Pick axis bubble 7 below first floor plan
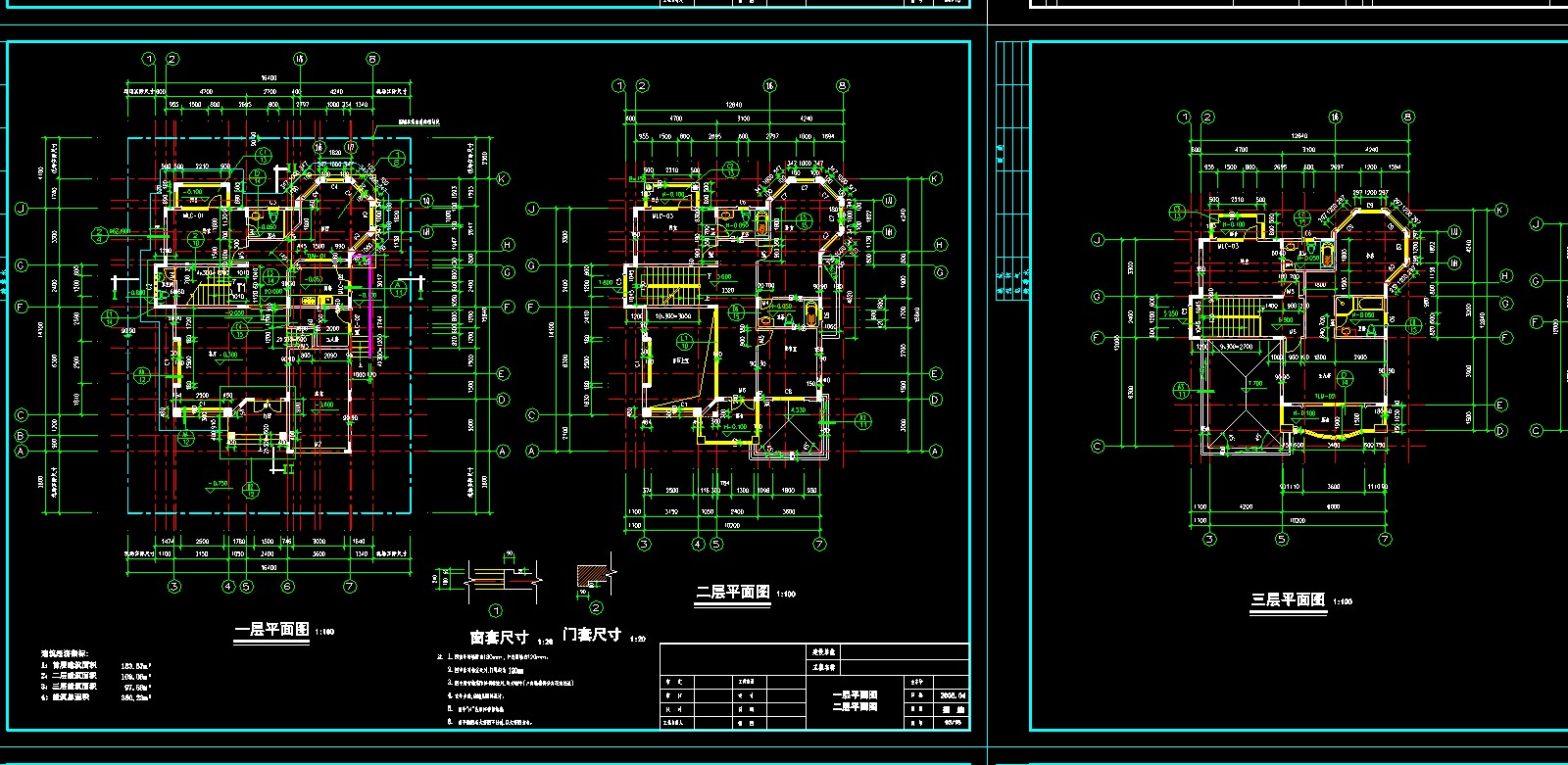This screenshot has width=1568, height=765. (x=350, y=587)
